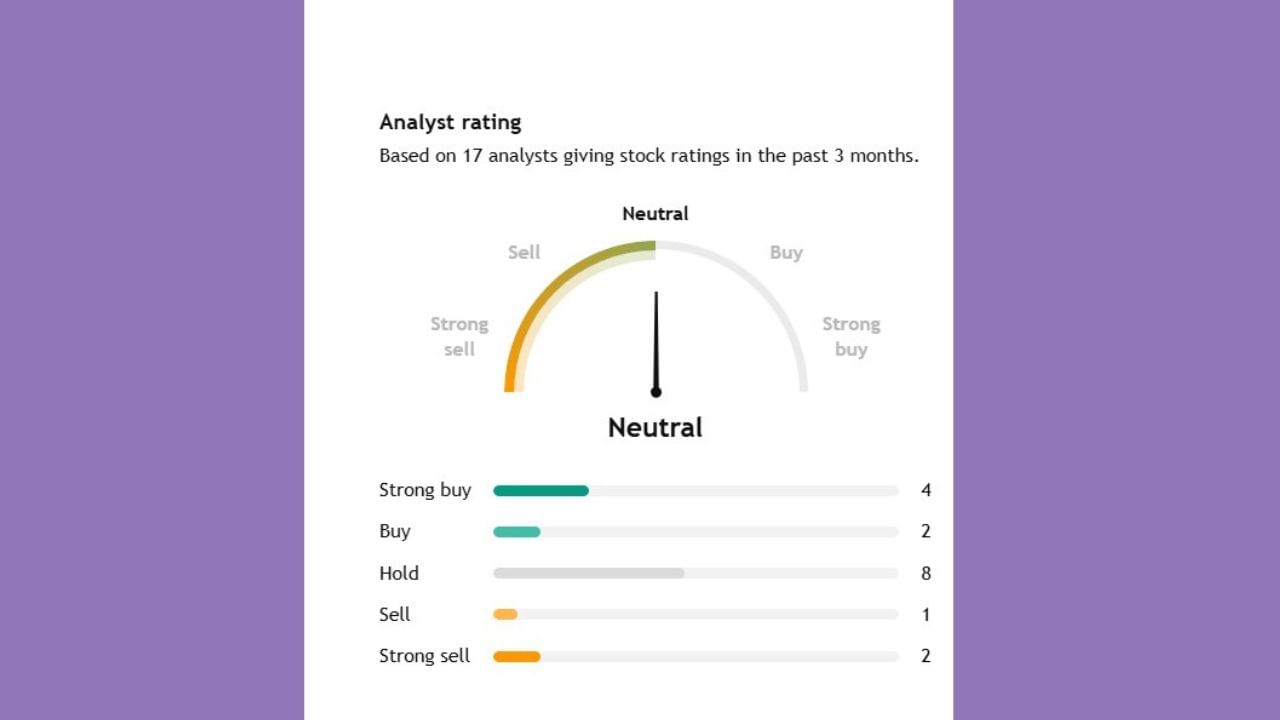Image resolution: width=1280 pixels, height=720 pixels.
Task: Click the light teal Buy progress bar
Action: click(516, 532)
